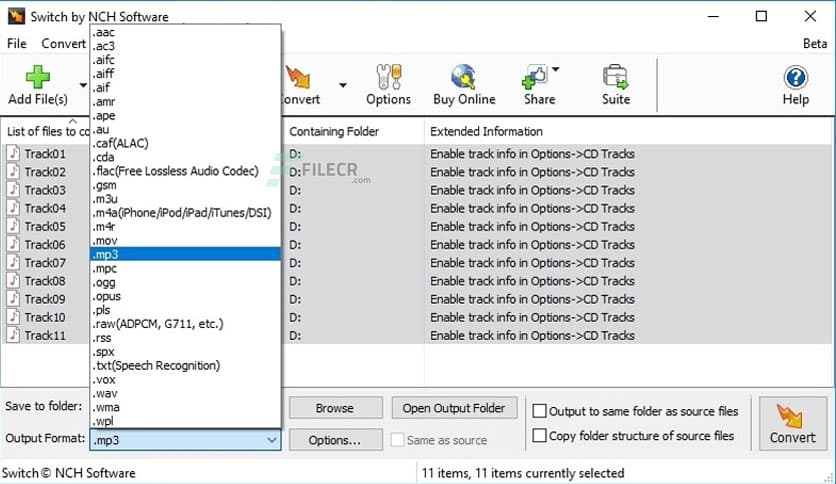Click the Open Output Folder button
836x484 pixels.
click(x=454, y=408)
